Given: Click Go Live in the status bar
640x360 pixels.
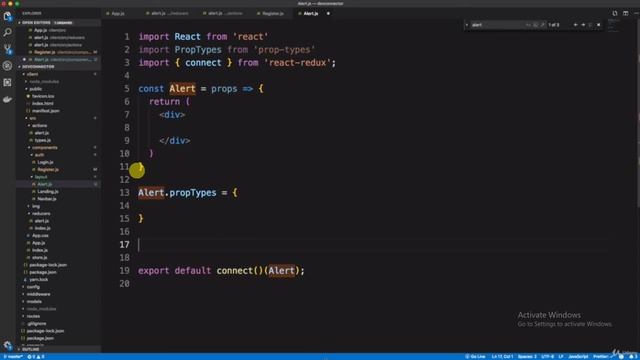Looking at the screenshot, I should click(475, 357).
